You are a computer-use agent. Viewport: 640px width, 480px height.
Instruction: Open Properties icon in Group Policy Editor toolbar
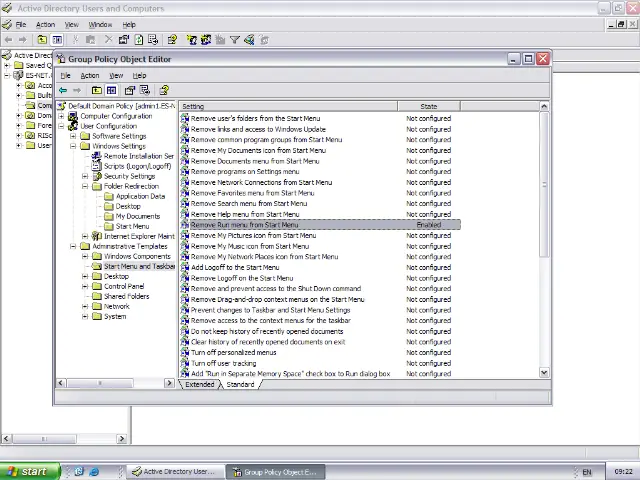130,90
